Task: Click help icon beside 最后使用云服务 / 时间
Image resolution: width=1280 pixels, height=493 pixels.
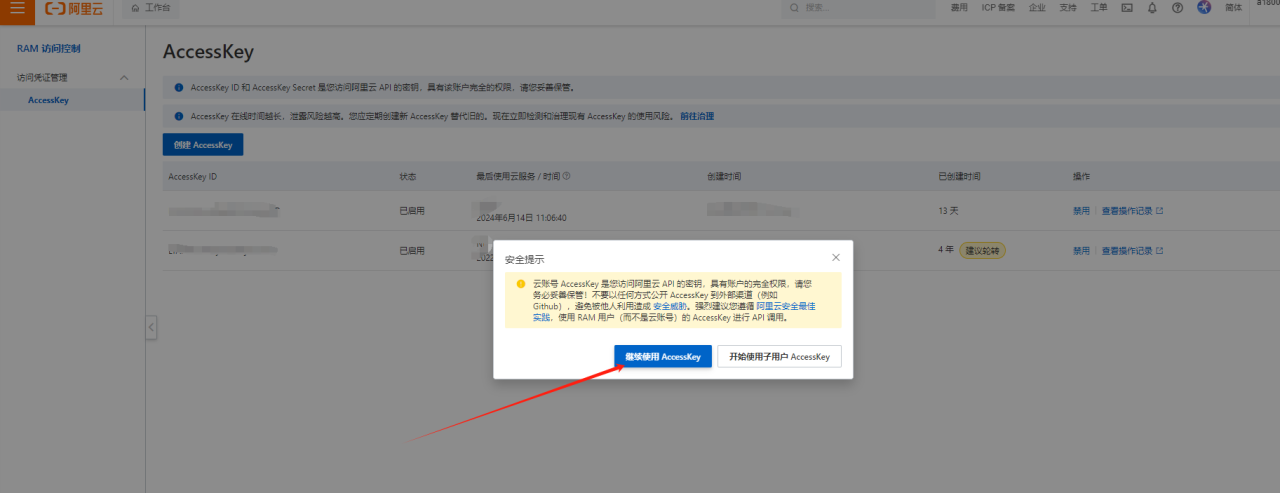Action: [x=567, y=176]
